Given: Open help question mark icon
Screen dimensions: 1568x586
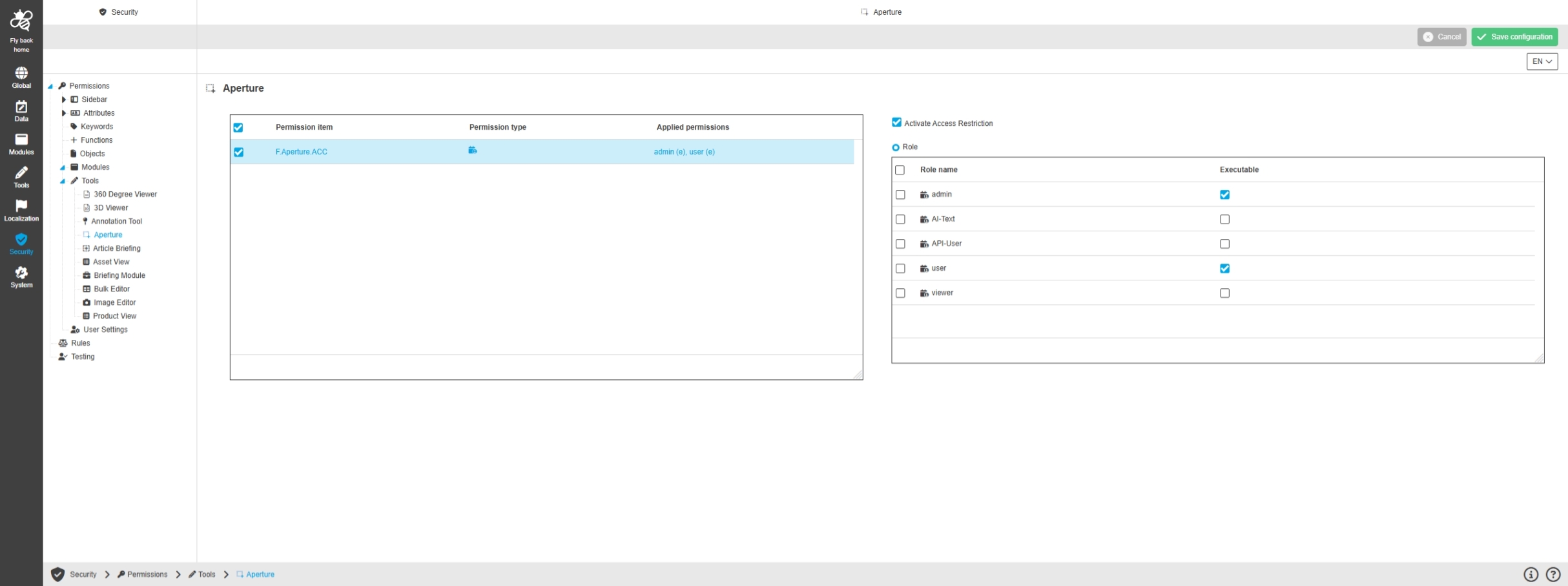Looking at the screenshot, I should tap(1553, 574).
